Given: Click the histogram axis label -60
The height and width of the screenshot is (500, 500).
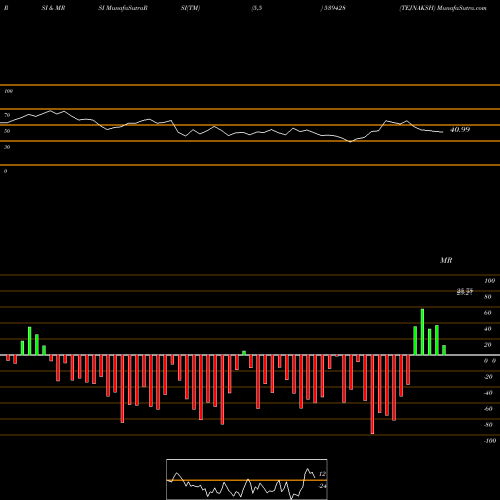Looking at the screenshot, I should pyautogui.click(x=488, y=409).
